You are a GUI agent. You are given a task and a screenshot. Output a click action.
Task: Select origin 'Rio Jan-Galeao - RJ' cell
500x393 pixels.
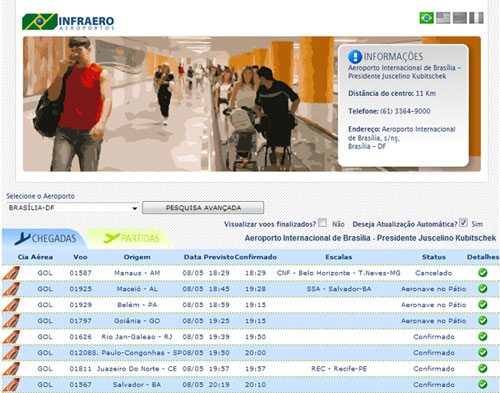(x=137, y=337)
